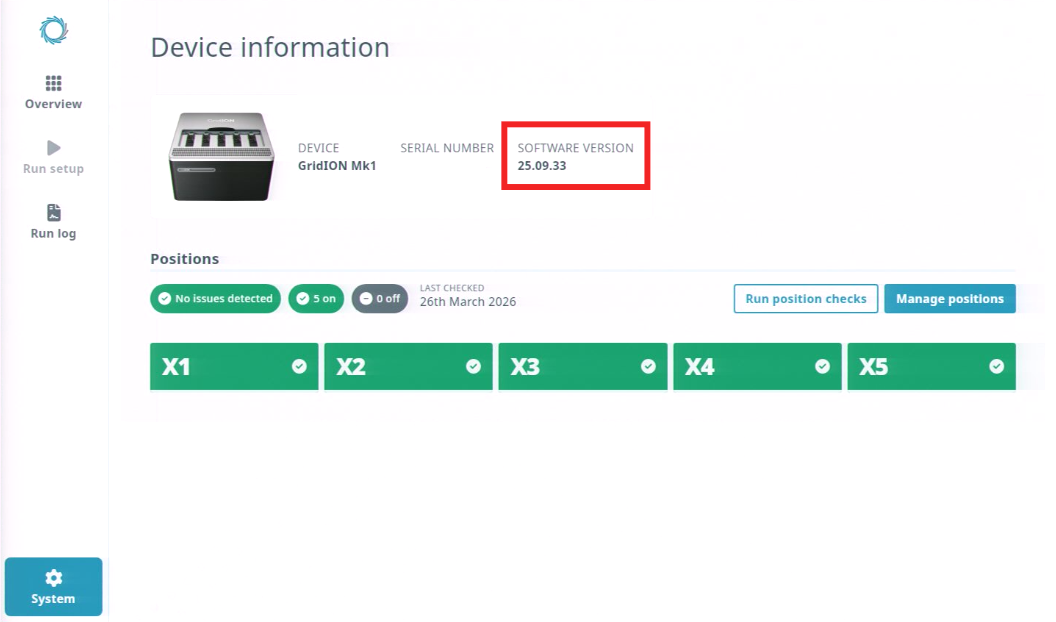Image resolution: width=1056 pixels, height=622 pixels.
Task: Click the X3 tile checkmark icon
Action: click(x=648, y=366)
